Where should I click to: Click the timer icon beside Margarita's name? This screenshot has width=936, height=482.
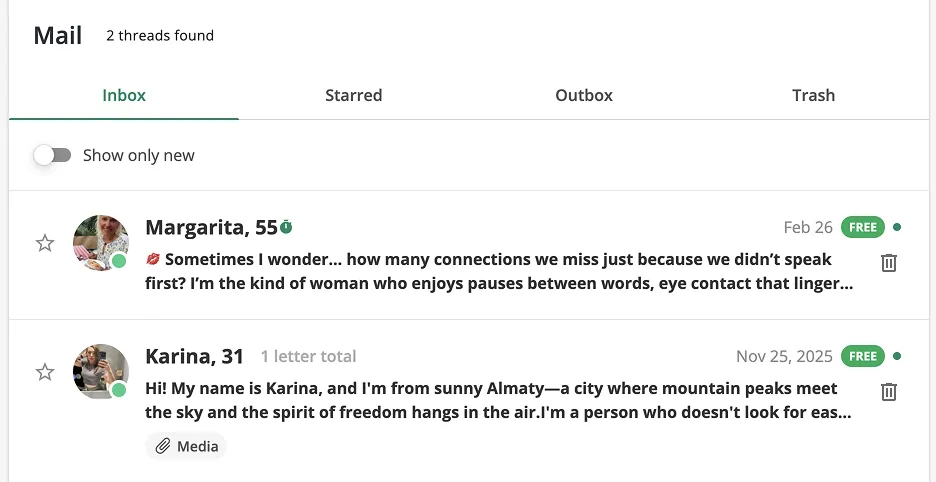(x=286, y=227)
